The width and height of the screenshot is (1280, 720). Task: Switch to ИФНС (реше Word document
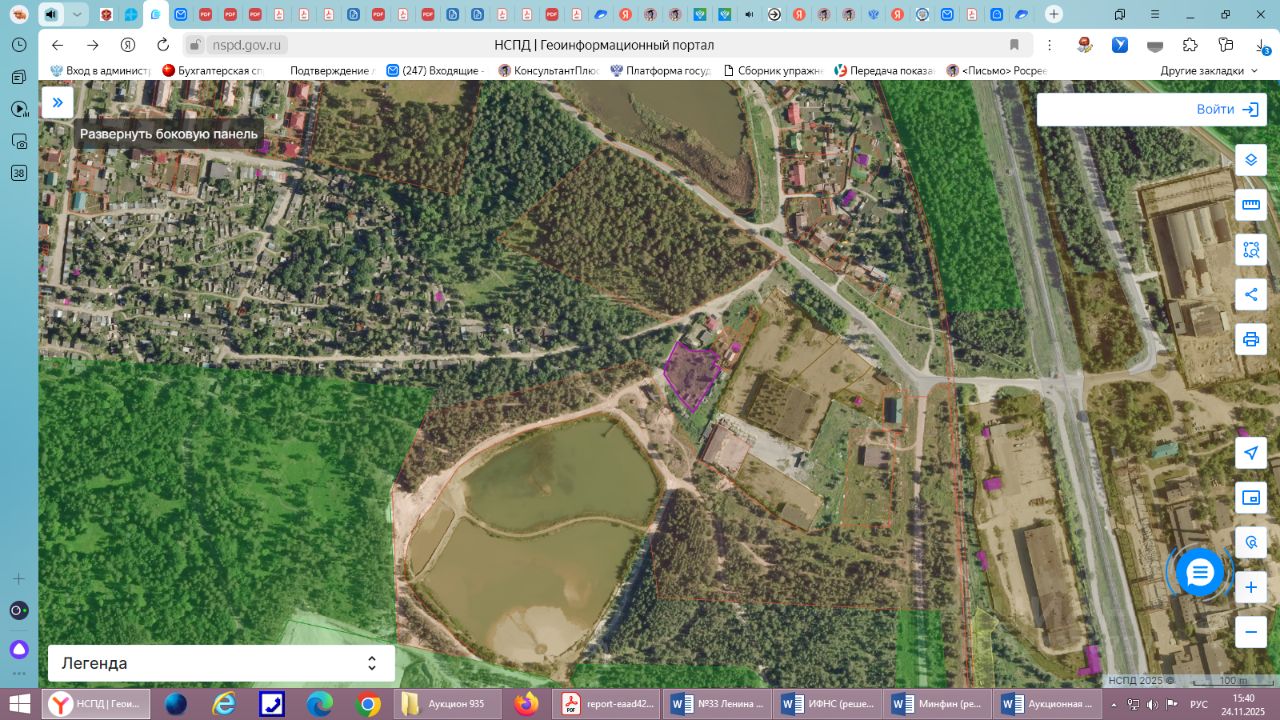point(828,704)
